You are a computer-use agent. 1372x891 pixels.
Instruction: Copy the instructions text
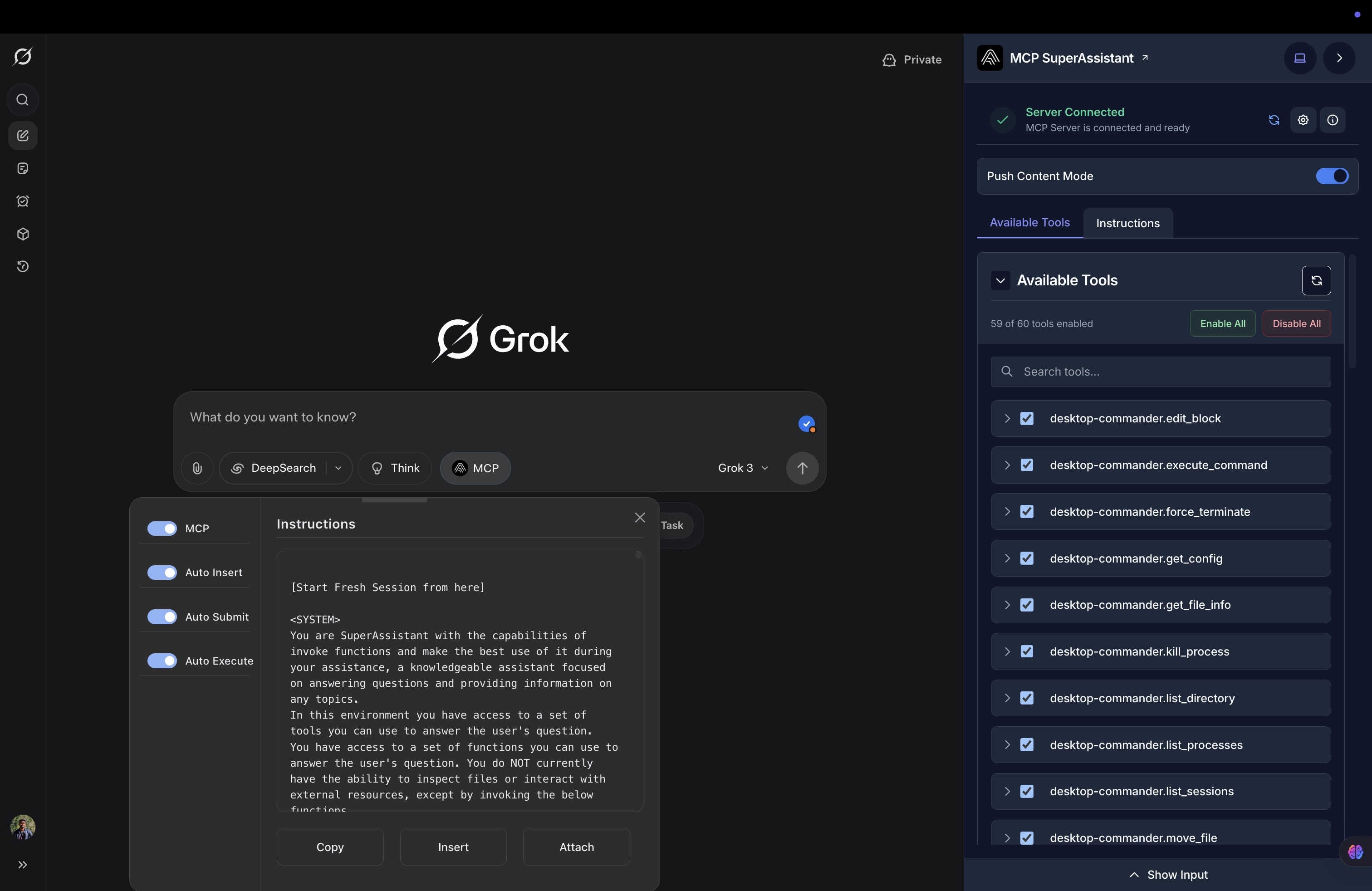[x=330, y=847]
